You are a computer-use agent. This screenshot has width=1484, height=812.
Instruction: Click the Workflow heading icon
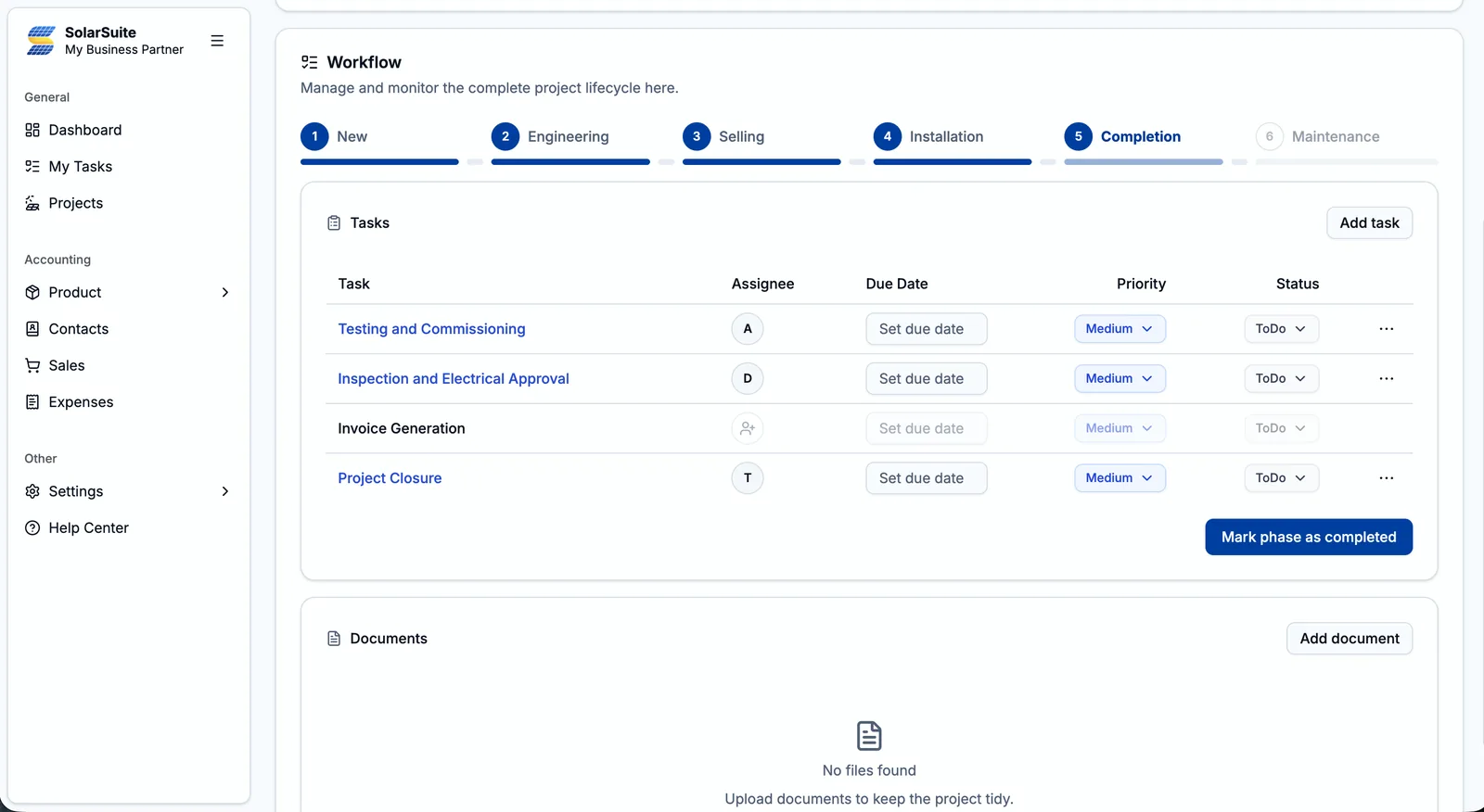click(310, 62)
